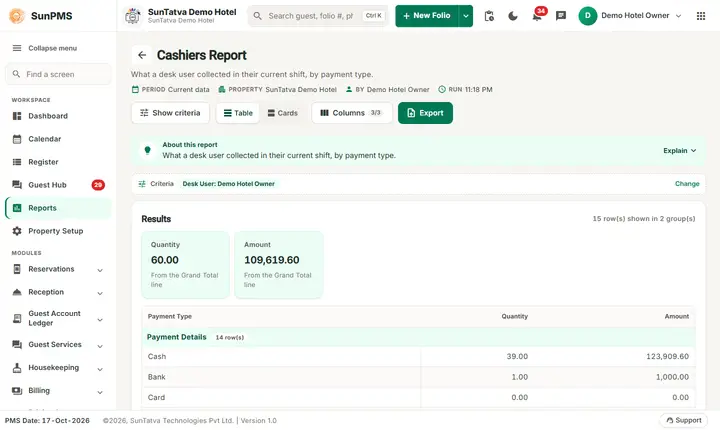
Task: Click Change link in criteria bar
Action: (687, 184)
